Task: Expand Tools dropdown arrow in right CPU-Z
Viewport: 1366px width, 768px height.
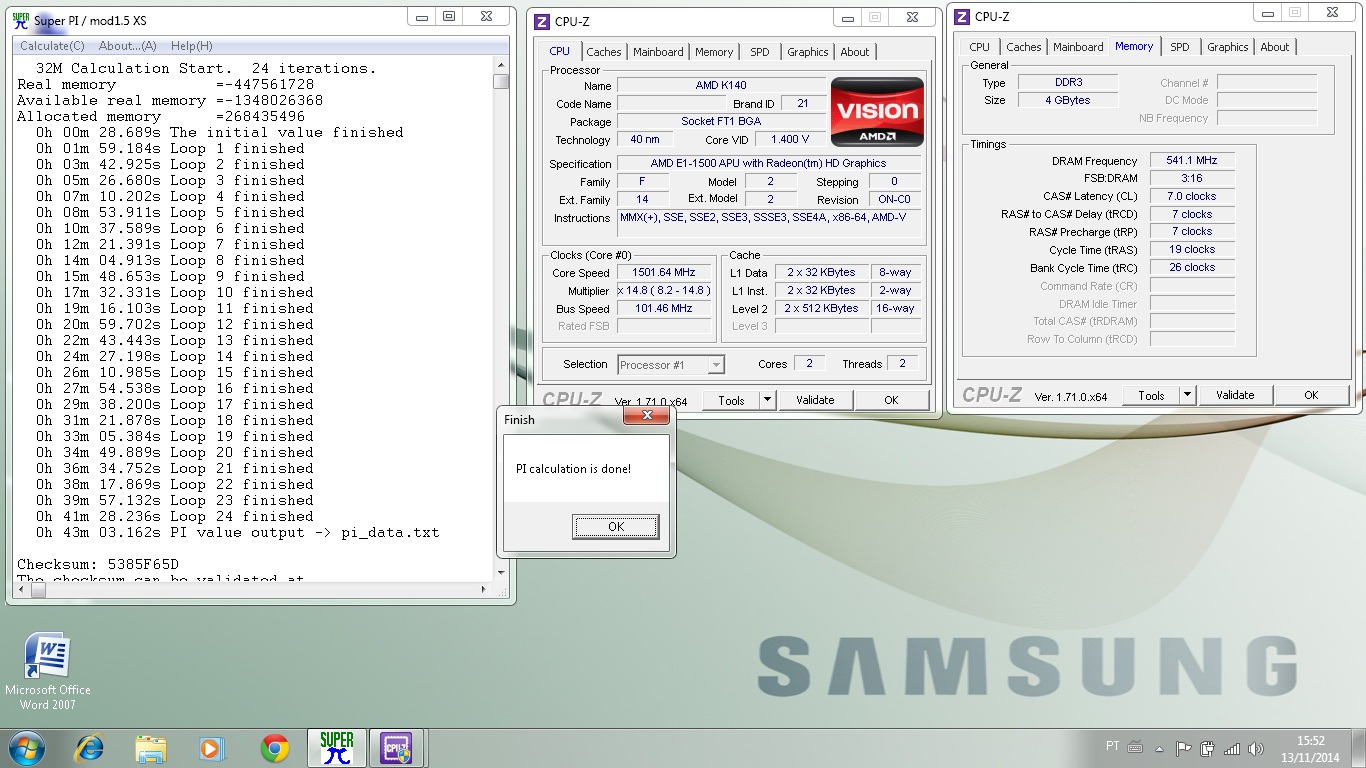Action: (1188, 395)
